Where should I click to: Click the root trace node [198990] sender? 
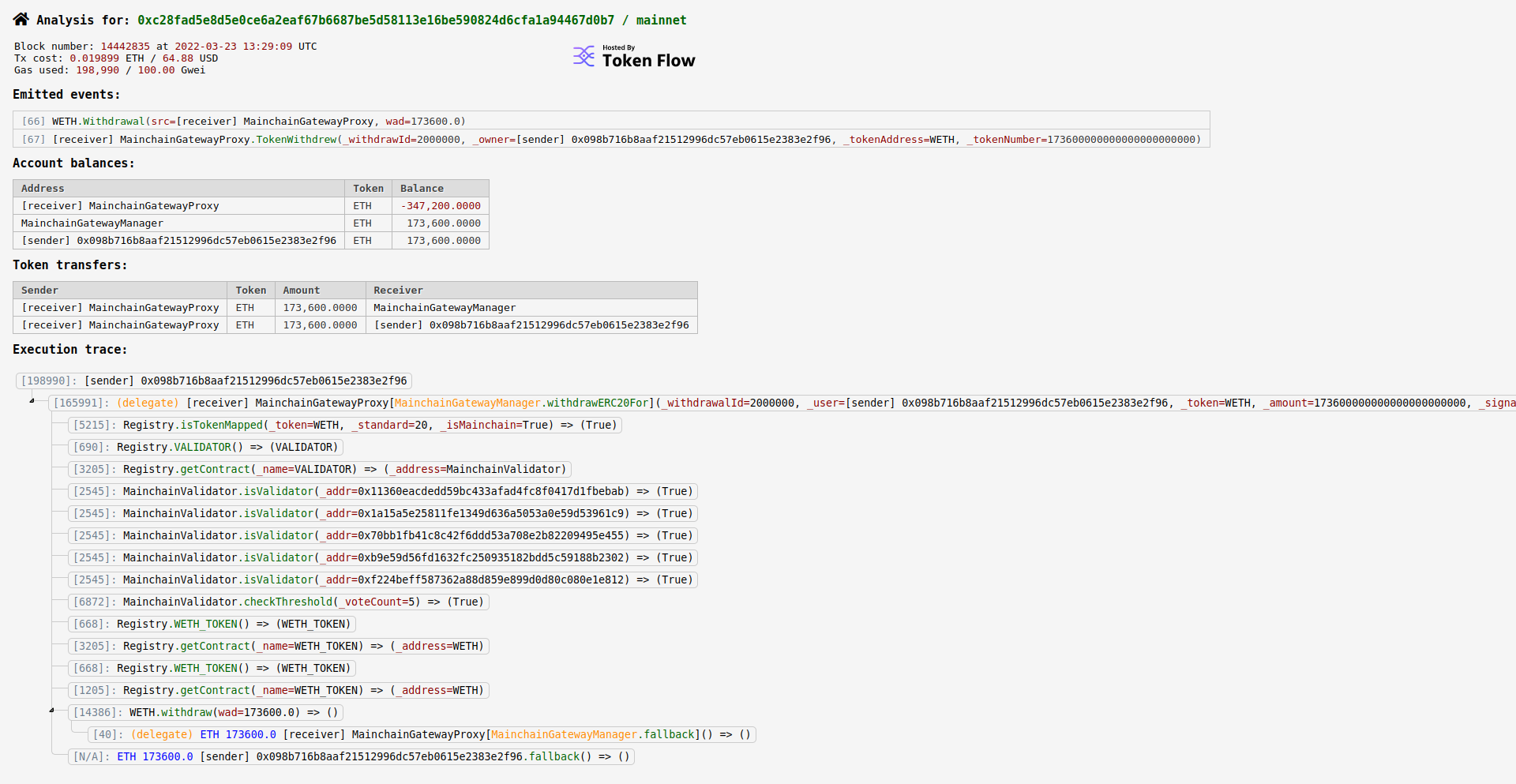214,381
